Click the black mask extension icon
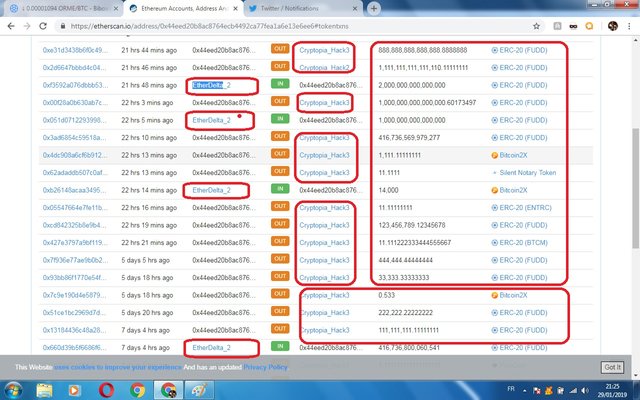 pos(573,26)
